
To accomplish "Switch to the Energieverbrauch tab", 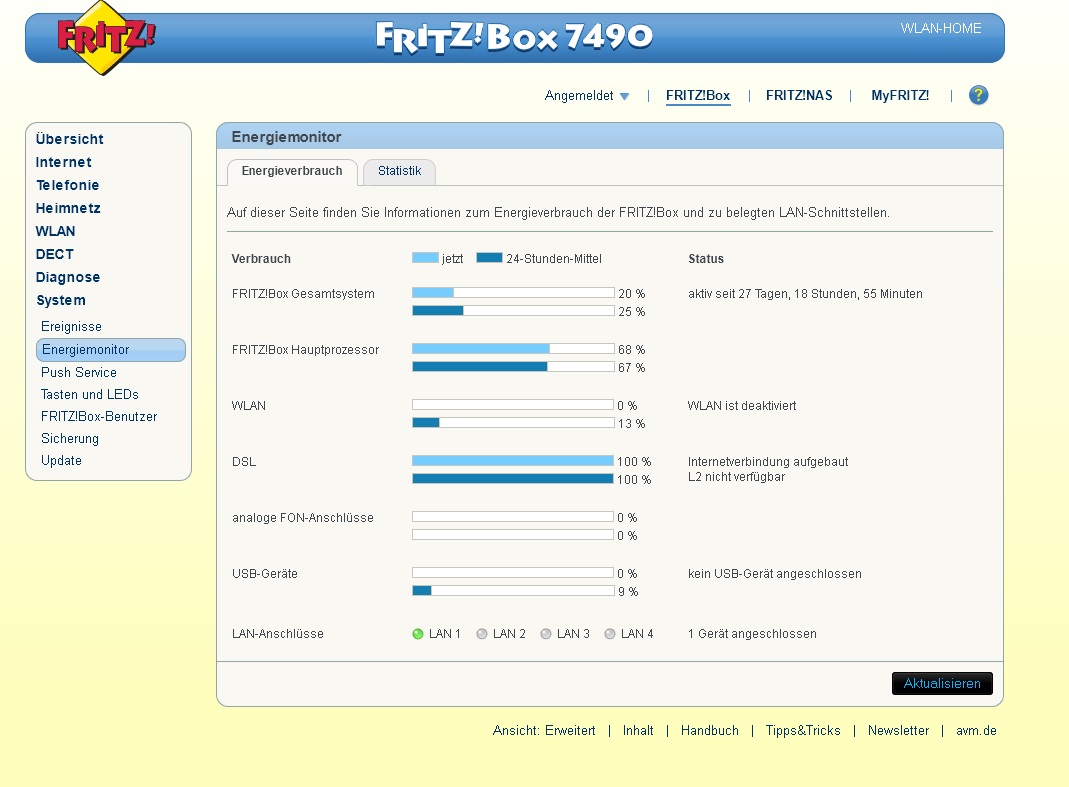I will [292, 171].
